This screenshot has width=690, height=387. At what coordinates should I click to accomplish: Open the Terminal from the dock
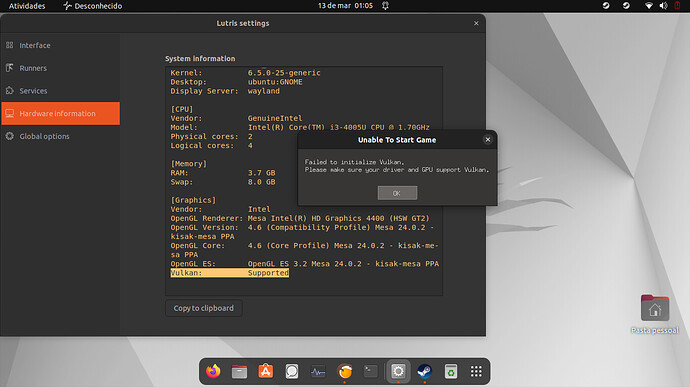(371, 372)
